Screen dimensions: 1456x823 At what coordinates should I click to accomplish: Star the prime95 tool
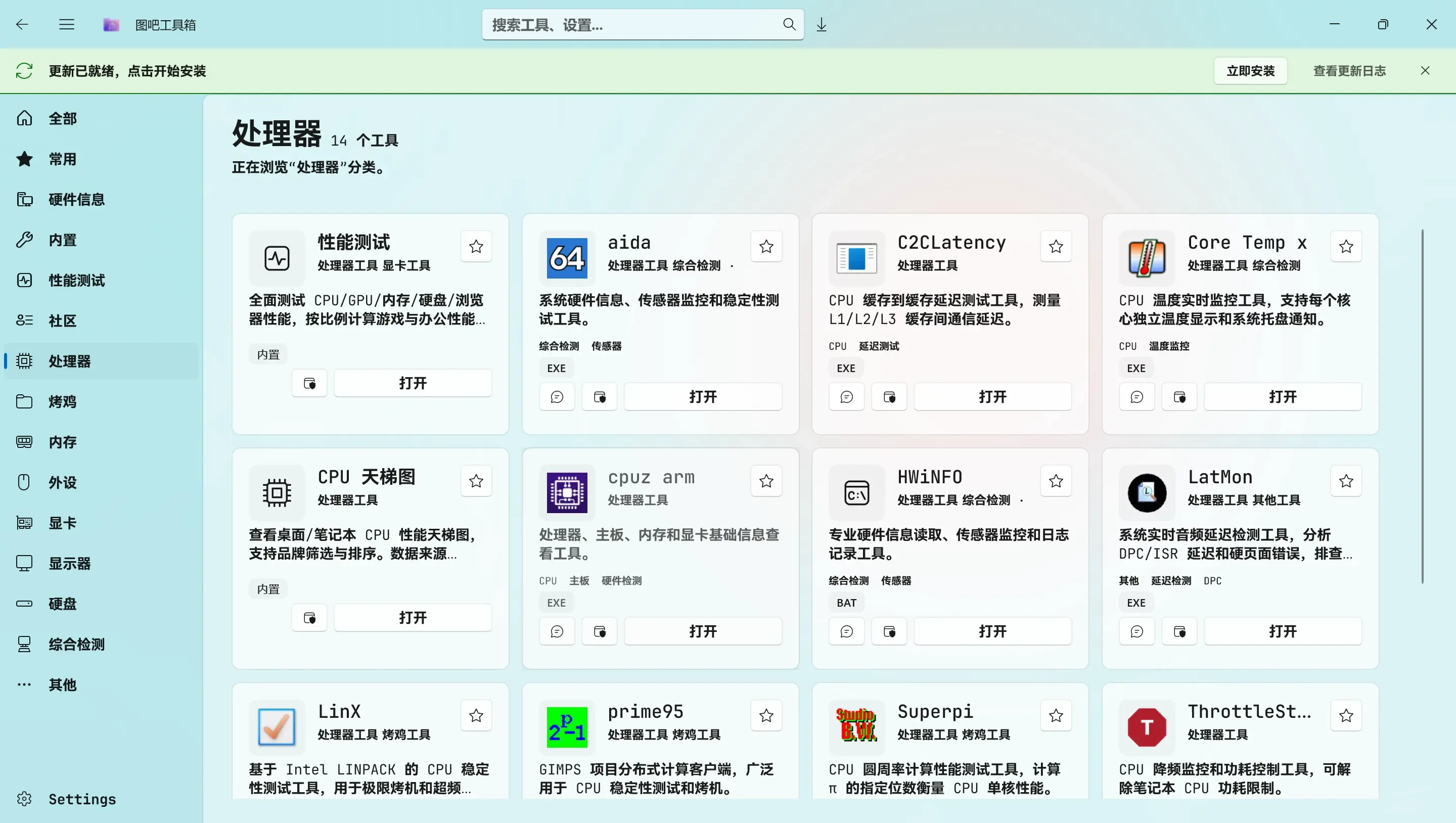(766, 716)
